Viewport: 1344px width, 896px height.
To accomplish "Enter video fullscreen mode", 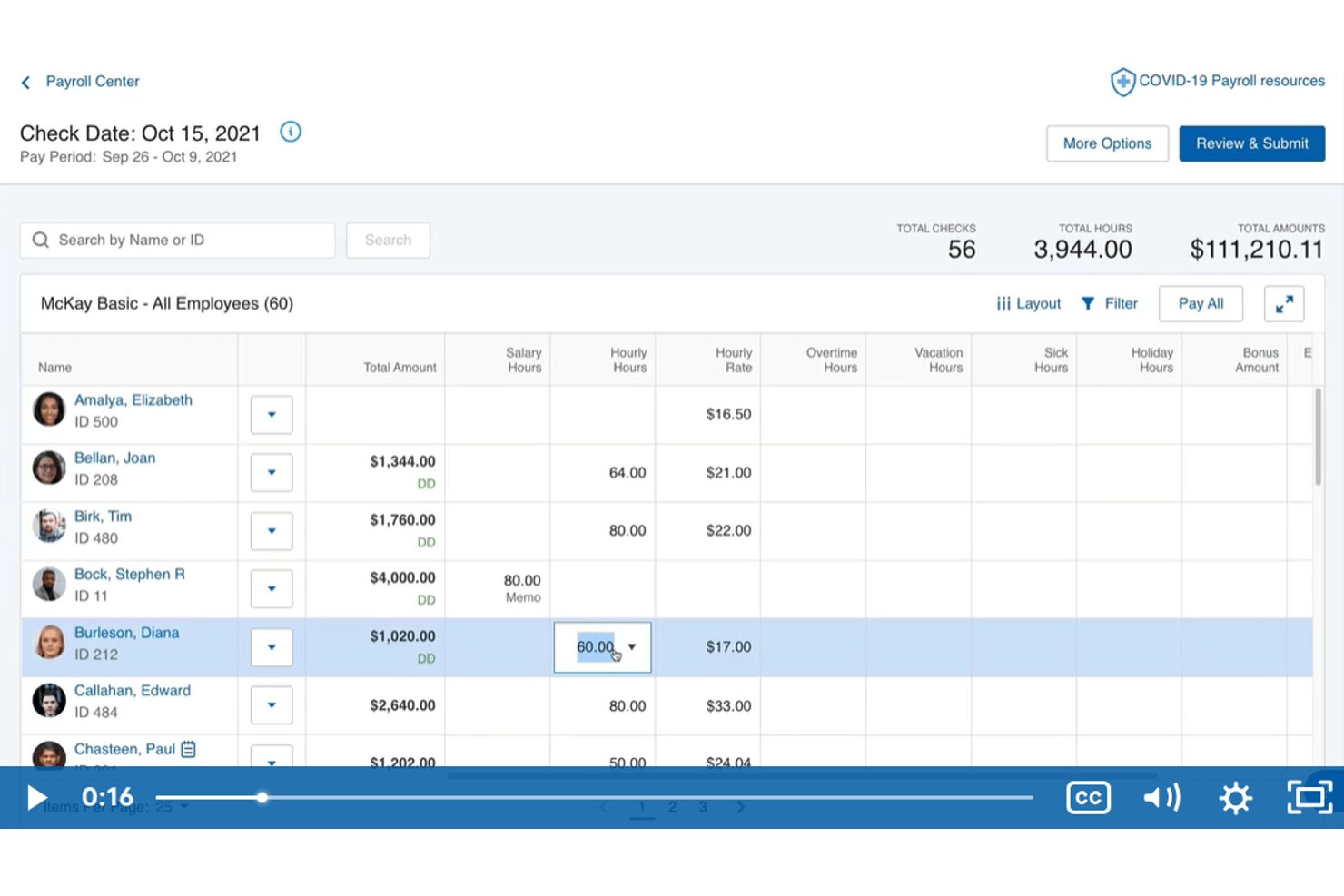I will click(1309, 798).
